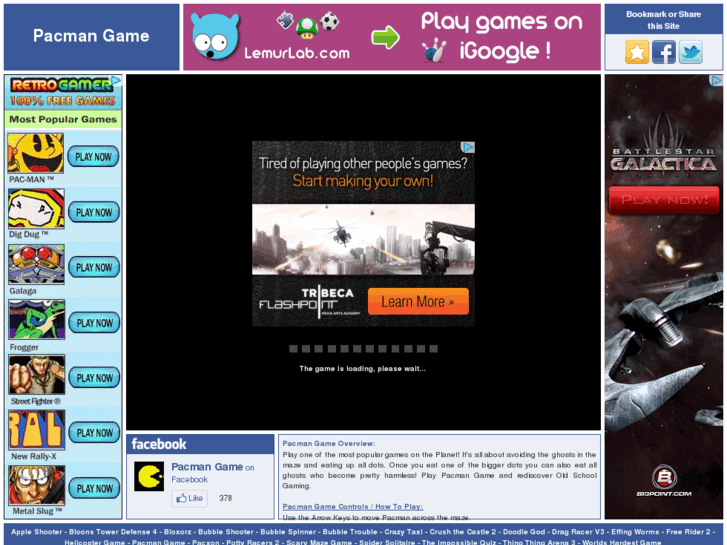This screenshot has height=545, width=727.
Task: Open the PAC-MAN game thumbnail
Action: 36,154
